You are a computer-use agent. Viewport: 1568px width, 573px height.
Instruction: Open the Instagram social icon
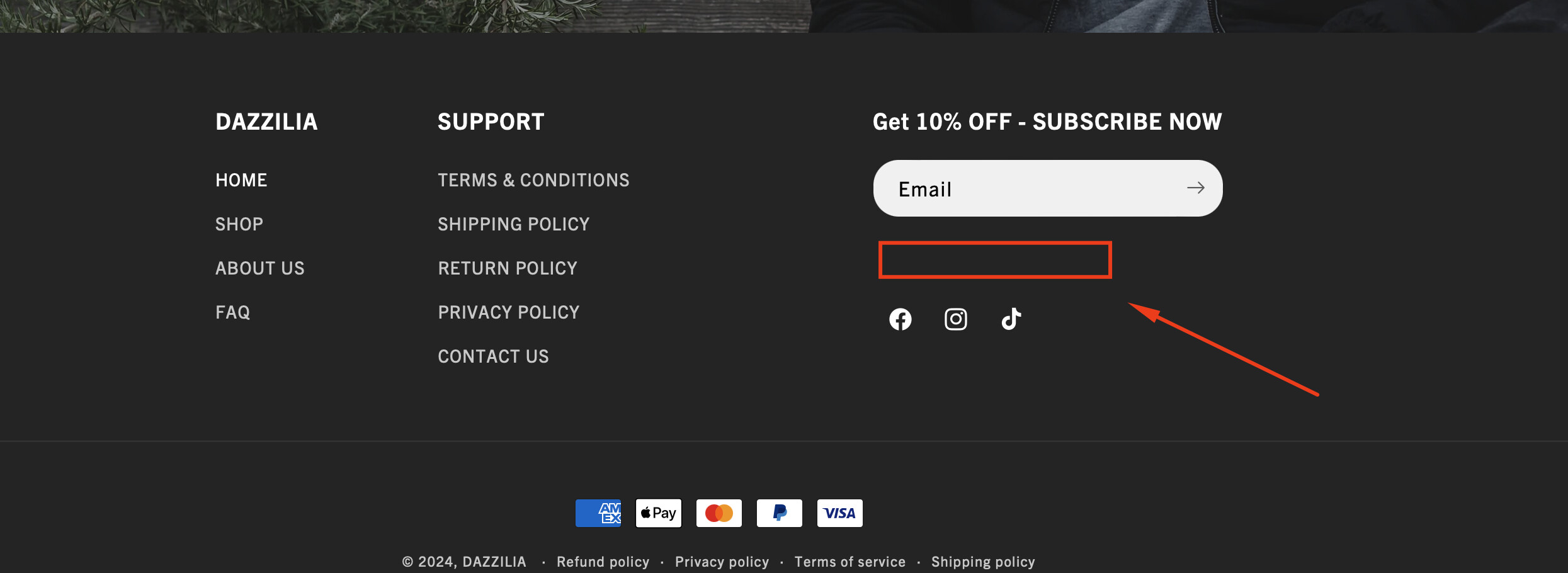click(x=955, y=319)
